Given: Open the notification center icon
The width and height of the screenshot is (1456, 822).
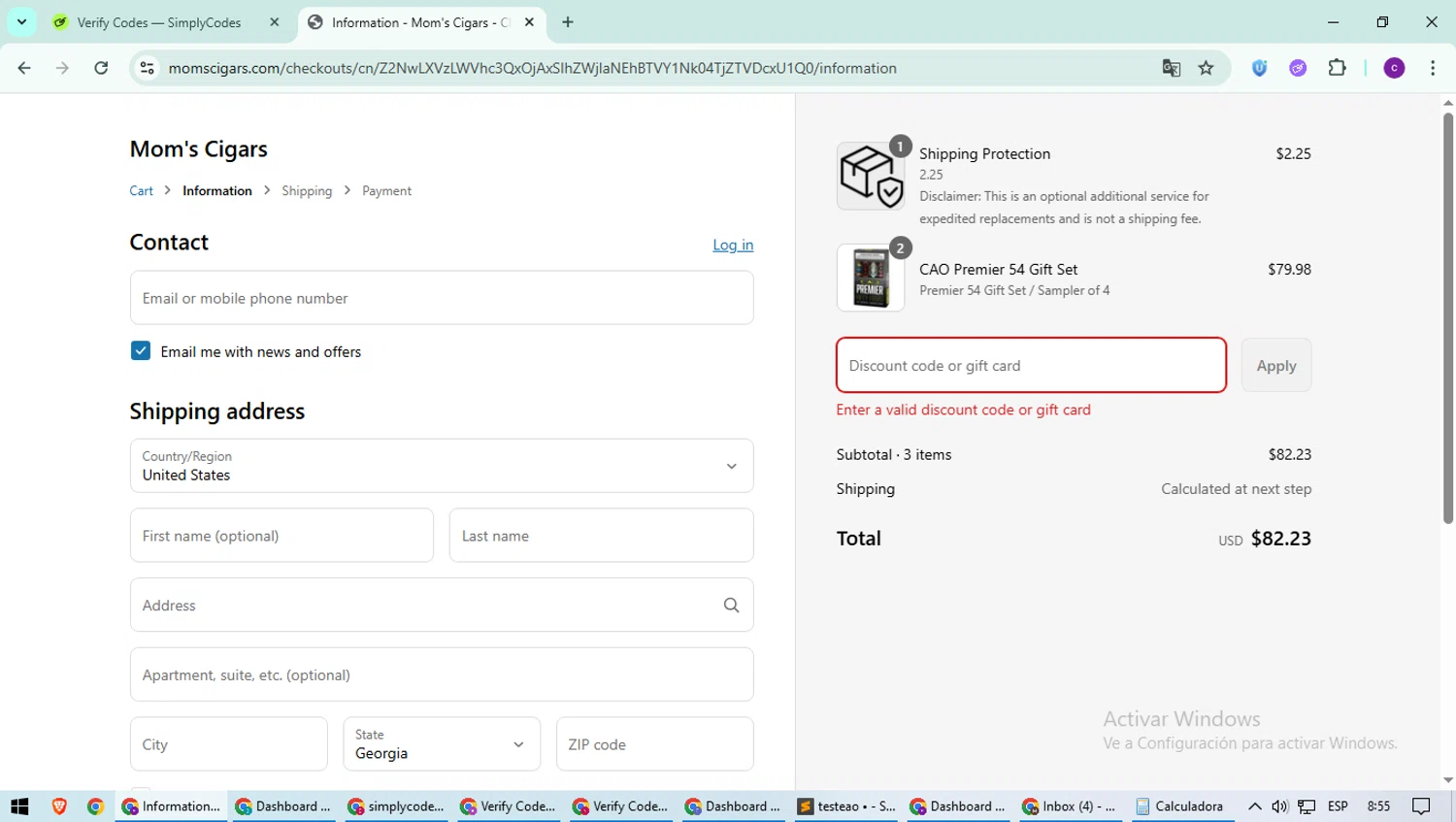Looking at the screenshot, I should [x=1421, y=806].
